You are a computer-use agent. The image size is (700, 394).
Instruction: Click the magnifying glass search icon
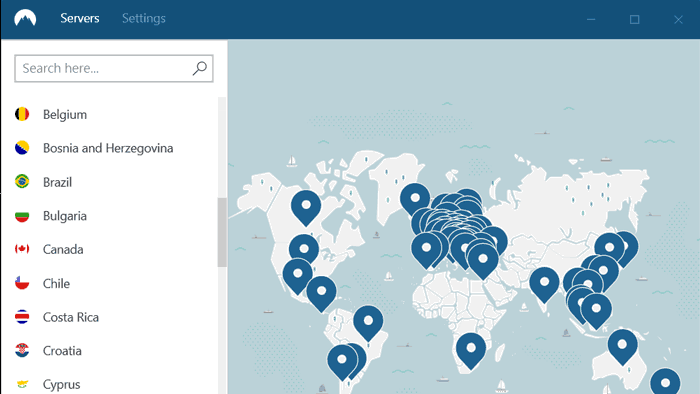point(200,68)
